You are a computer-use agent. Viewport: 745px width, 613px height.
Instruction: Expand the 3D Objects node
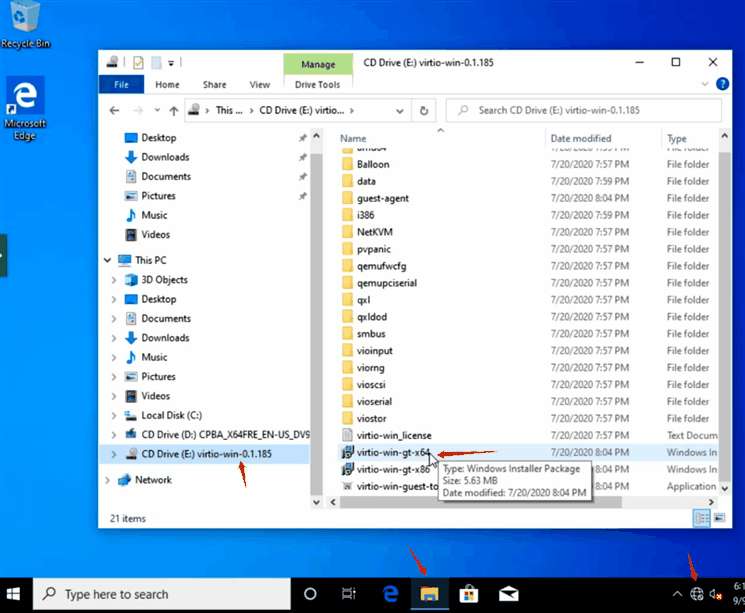pos(114,280)
